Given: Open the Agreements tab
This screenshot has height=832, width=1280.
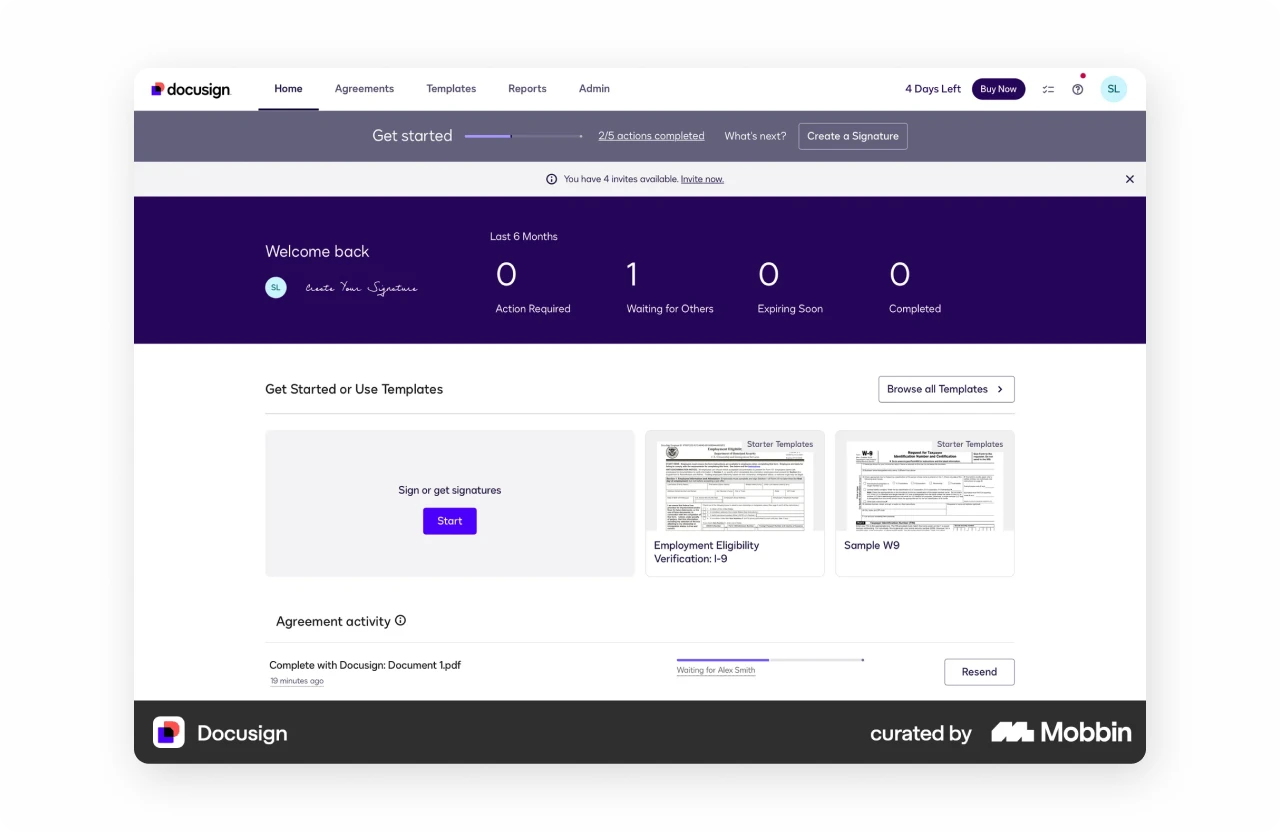Looking at the screenshot, I should 364,89.
